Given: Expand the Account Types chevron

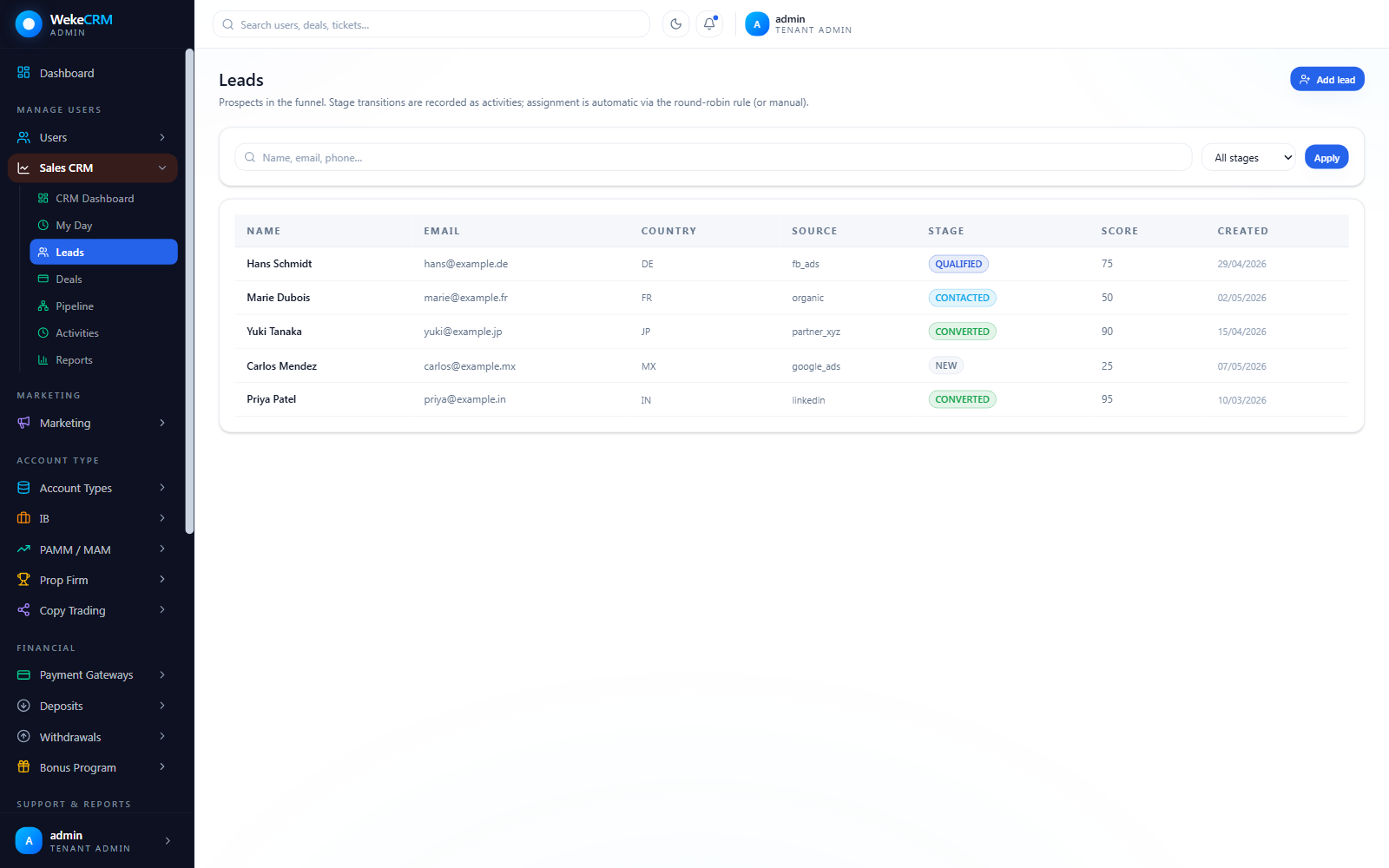Looking at the screenshot, I should [162, 488].
